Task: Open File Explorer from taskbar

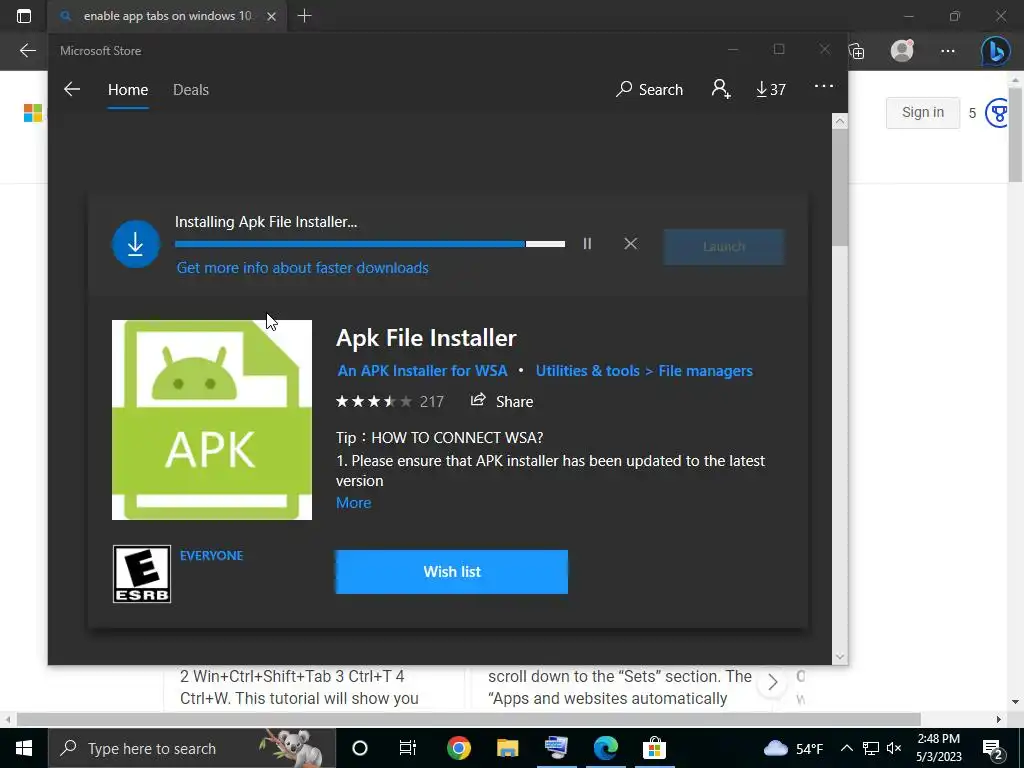Action: (507, 748)
